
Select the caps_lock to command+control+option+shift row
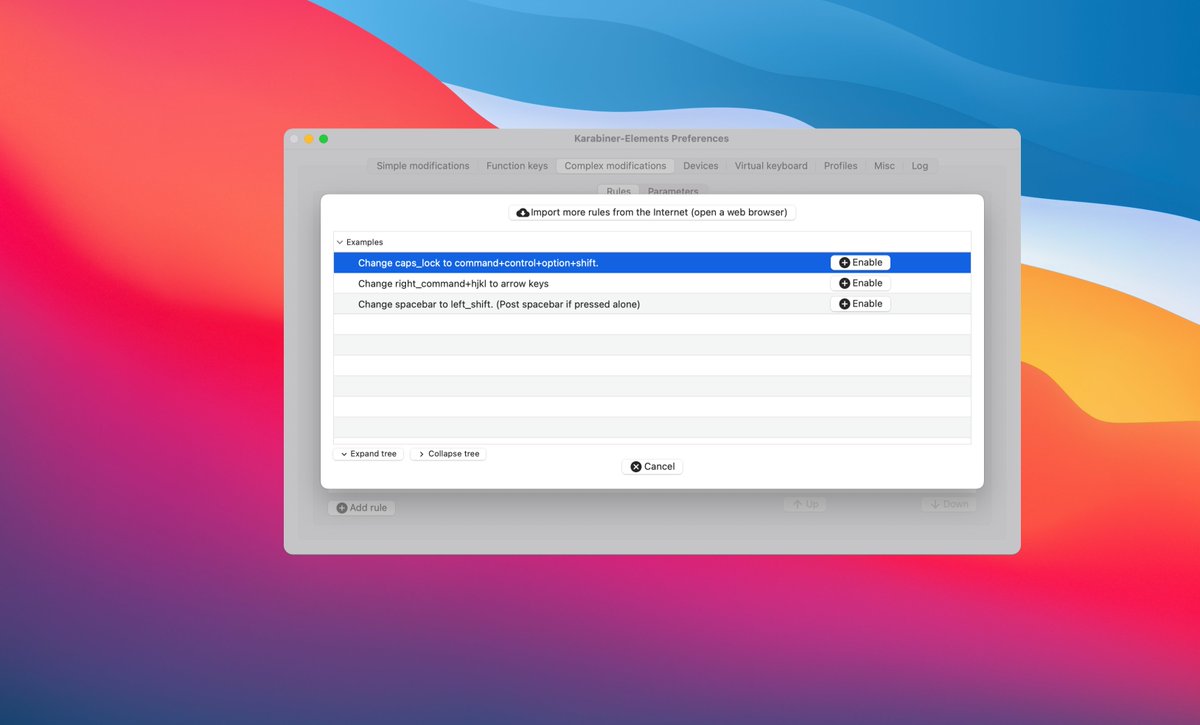(x=652, y=263)
